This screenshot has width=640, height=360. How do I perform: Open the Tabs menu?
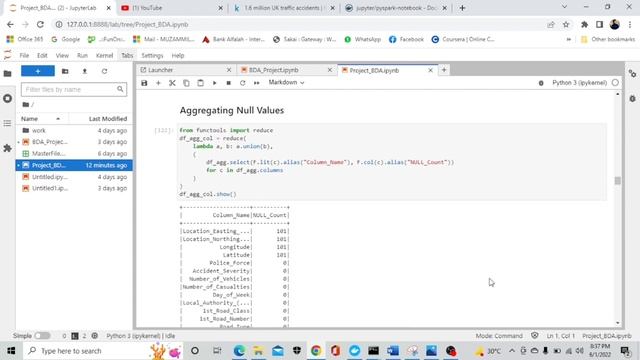point(127,56)
